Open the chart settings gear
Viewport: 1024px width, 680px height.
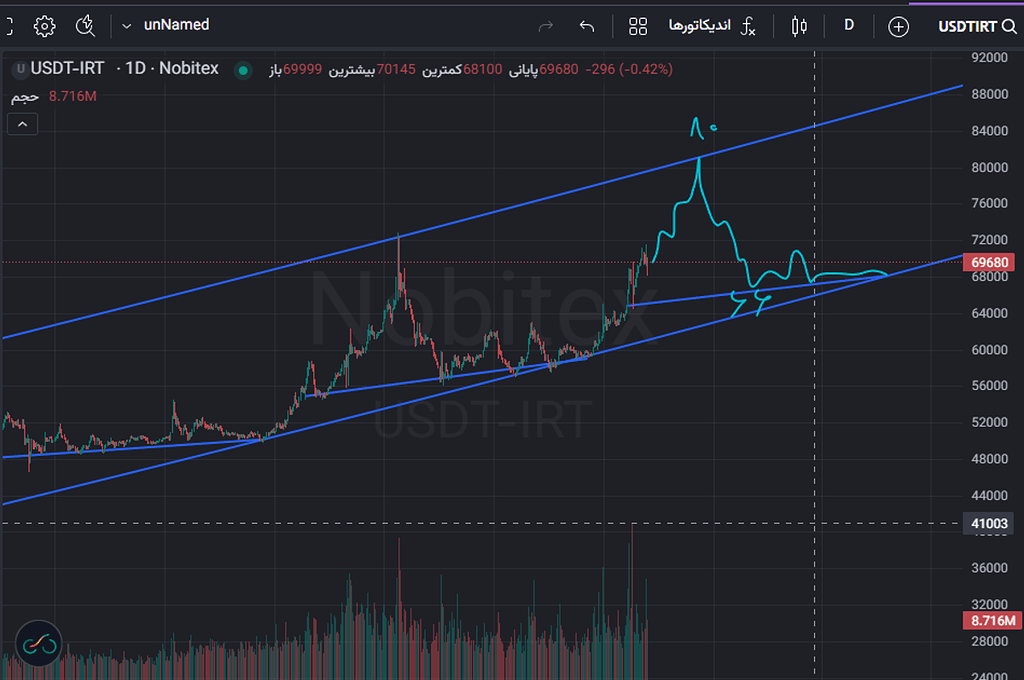coord(44,25)
